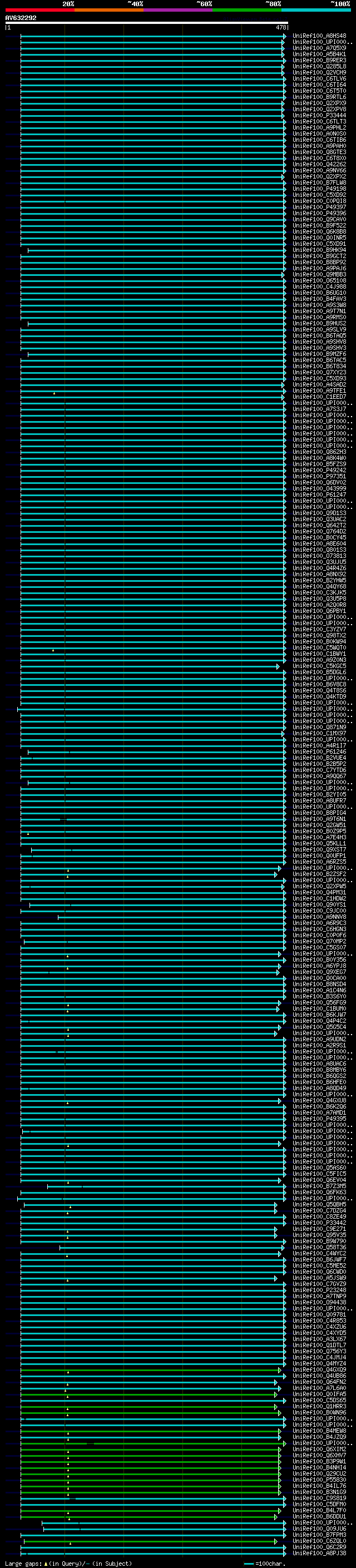Select the UniRef100_A5B4K1 label

(319, 54)
